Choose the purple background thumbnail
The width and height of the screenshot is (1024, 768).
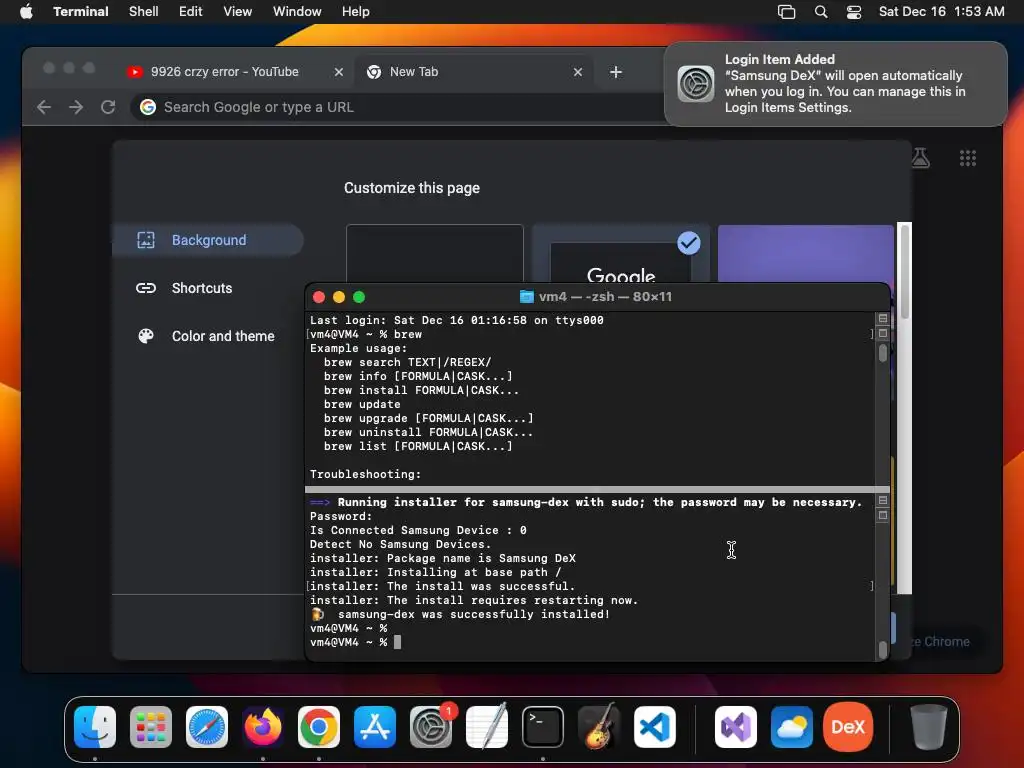805,253
